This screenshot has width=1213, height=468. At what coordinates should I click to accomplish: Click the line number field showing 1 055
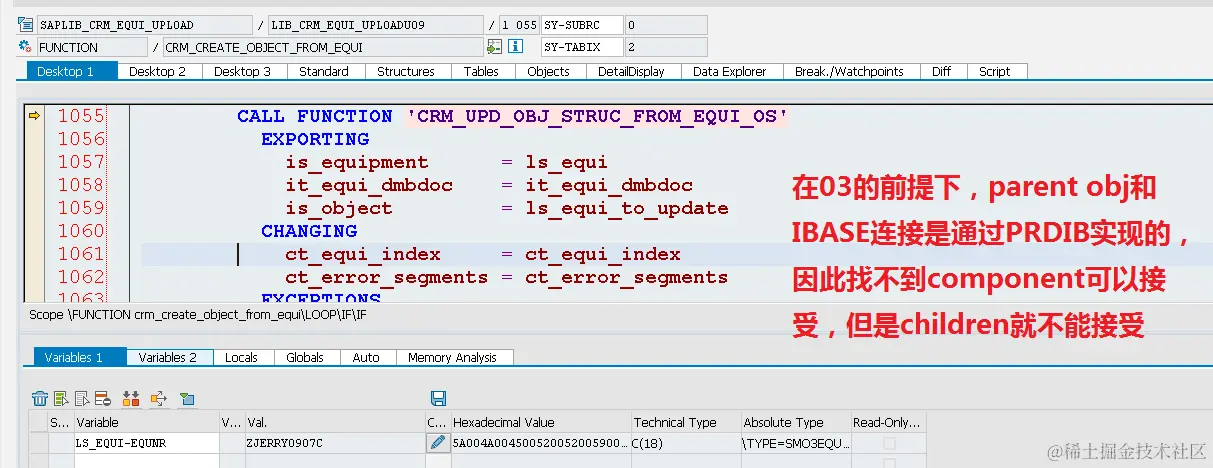coord(518,24)
